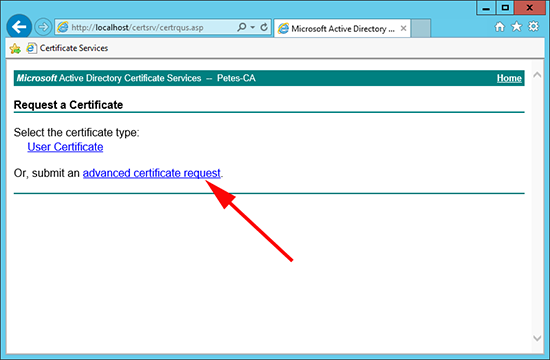This screenshot has height=360, width=550.
Task: Click the scrollbar up arrow
Action: tap(537, 75)
